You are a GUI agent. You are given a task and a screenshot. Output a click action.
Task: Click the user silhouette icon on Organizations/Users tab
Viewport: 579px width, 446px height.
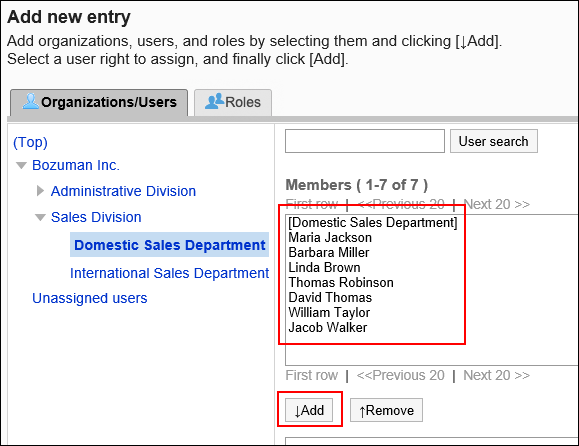[x=31, y=101]
